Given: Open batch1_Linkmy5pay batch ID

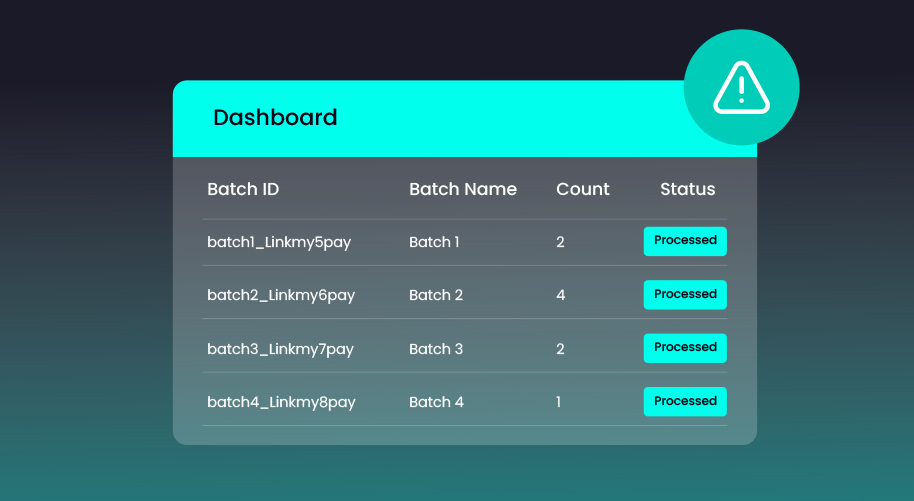Looking at the screenshot, I should pyautogui.click(x=279, y=242).
